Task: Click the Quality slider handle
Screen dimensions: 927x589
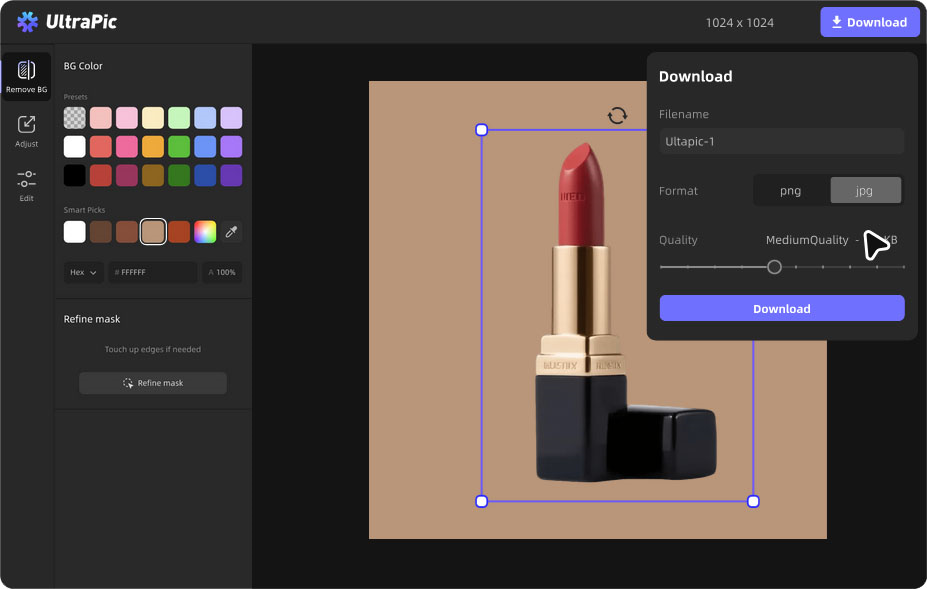Action: pyautogui.click(x=774, y=267)
